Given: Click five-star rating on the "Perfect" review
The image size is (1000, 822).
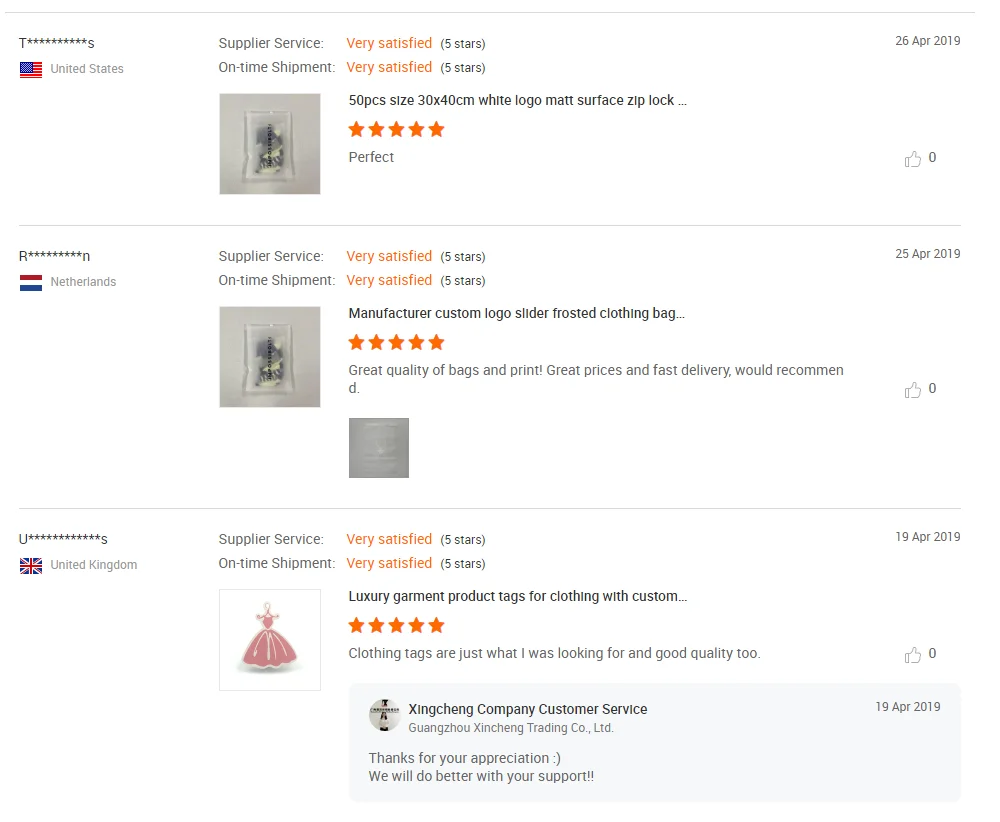Looking at the screenshot, I should coord(396,130).
